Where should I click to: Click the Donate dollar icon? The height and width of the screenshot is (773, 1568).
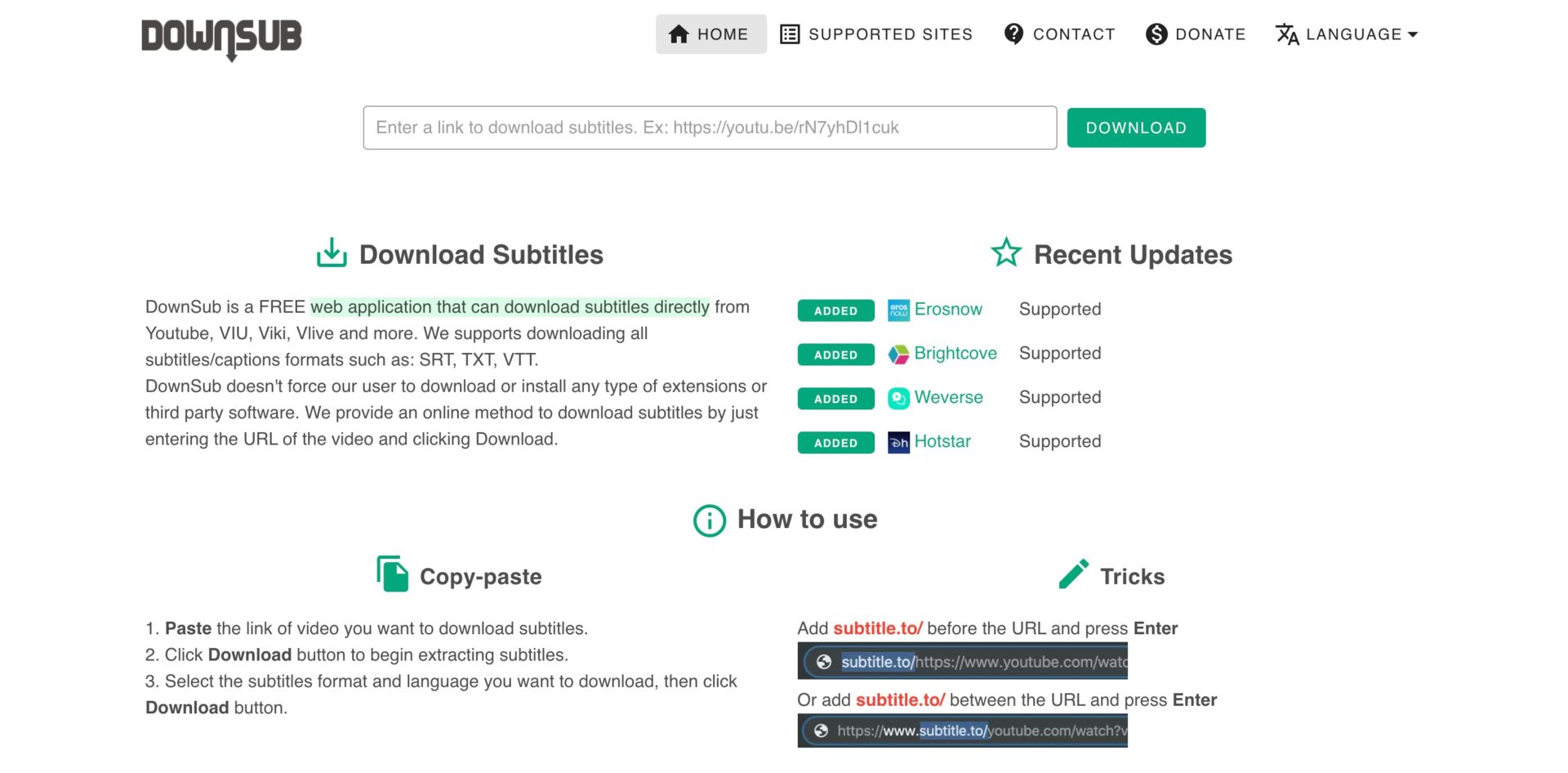tap(1156, 34)
